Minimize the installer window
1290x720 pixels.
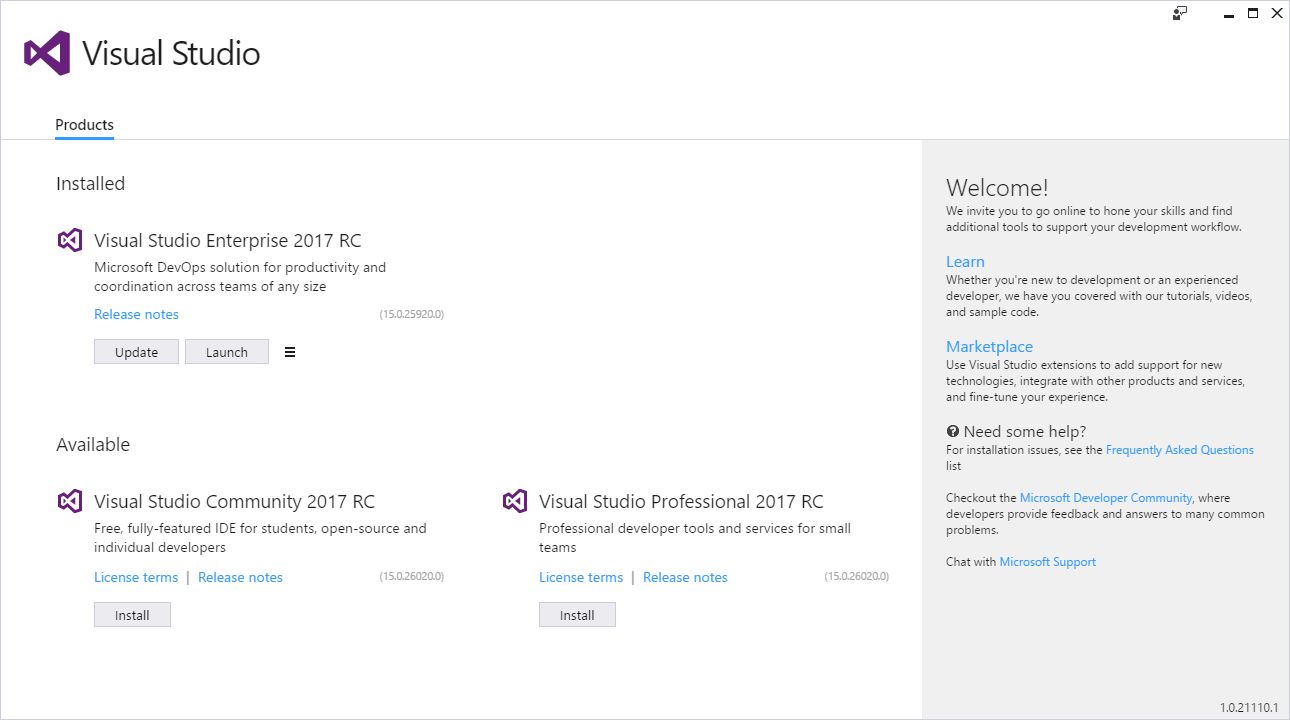(x=1226, y=13)
